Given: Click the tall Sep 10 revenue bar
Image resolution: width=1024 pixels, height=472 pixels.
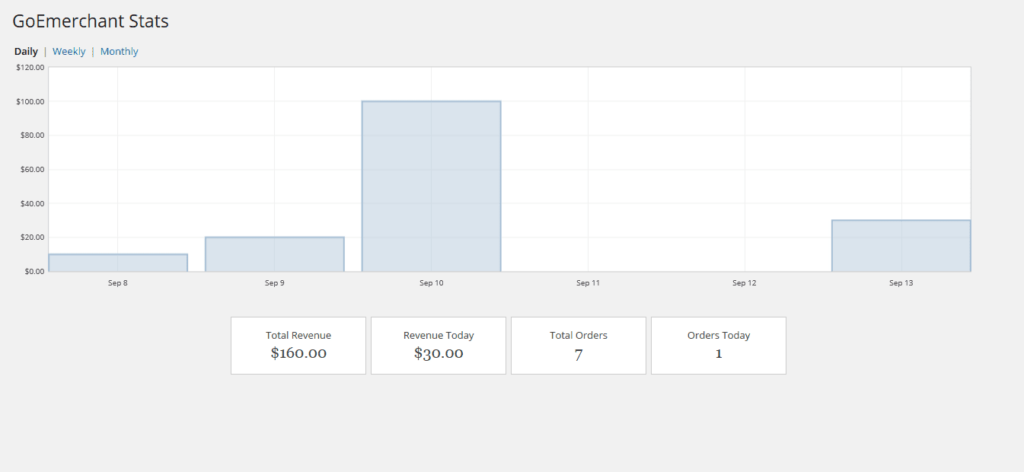Looking at the screenshot, I should pos(431,186).
